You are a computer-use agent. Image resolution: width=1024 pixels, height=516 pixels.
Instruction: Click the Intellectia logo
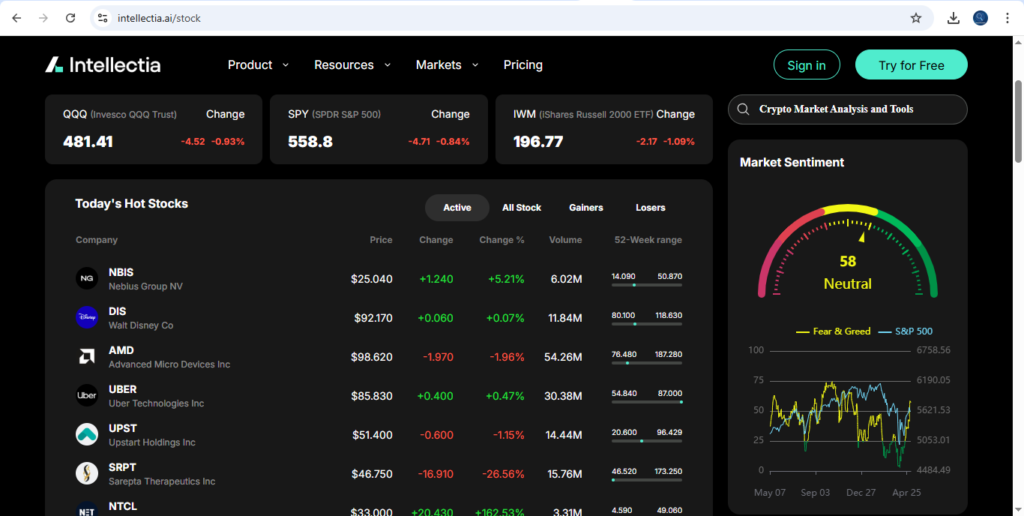tap(103, 65)
